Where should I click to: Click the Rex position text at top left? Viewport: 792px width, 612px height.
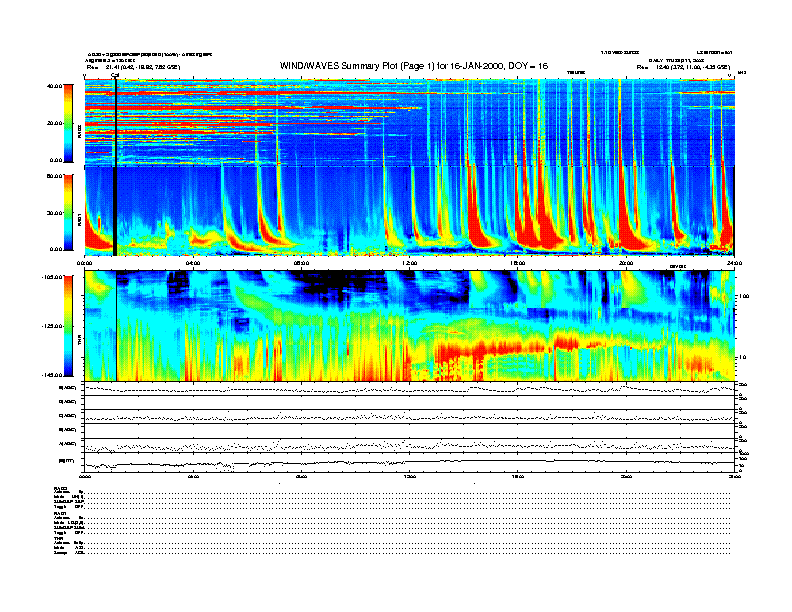click(133, 67)
